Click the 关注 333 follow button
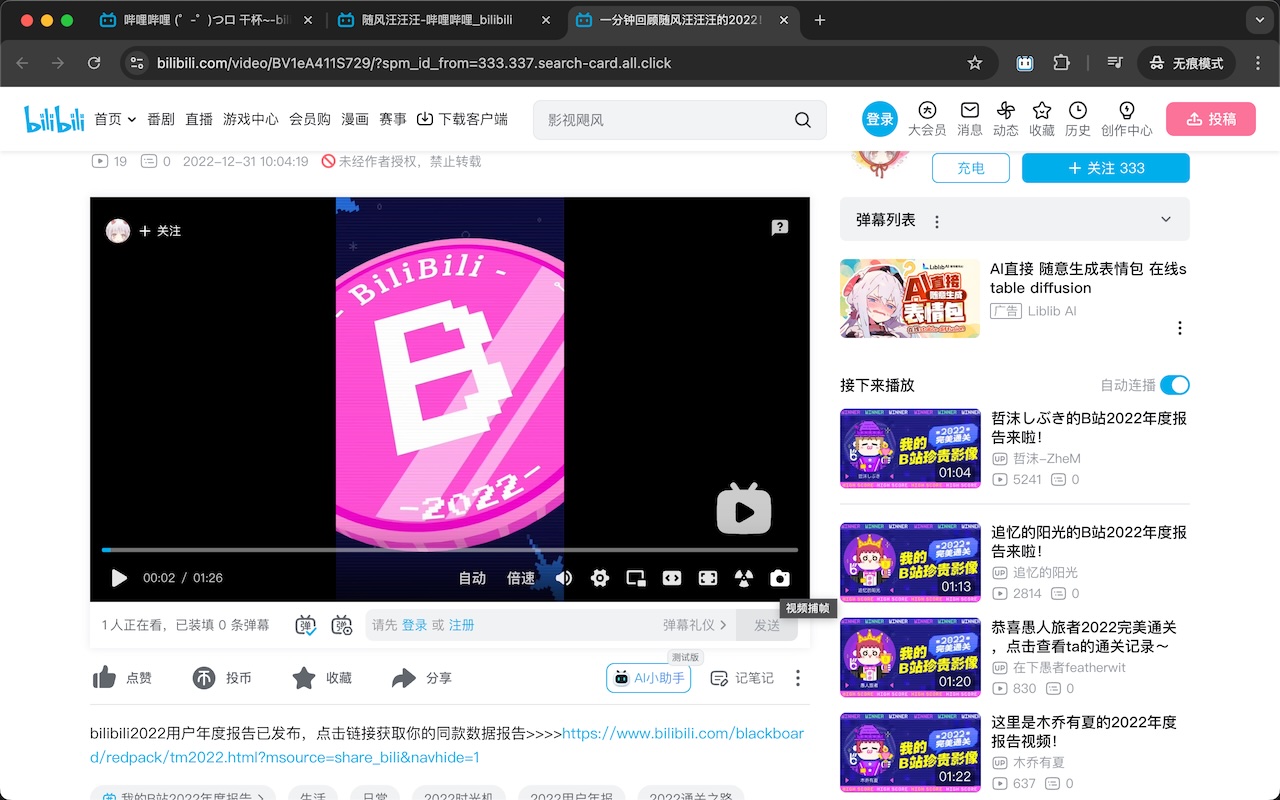 (1105, 168)
